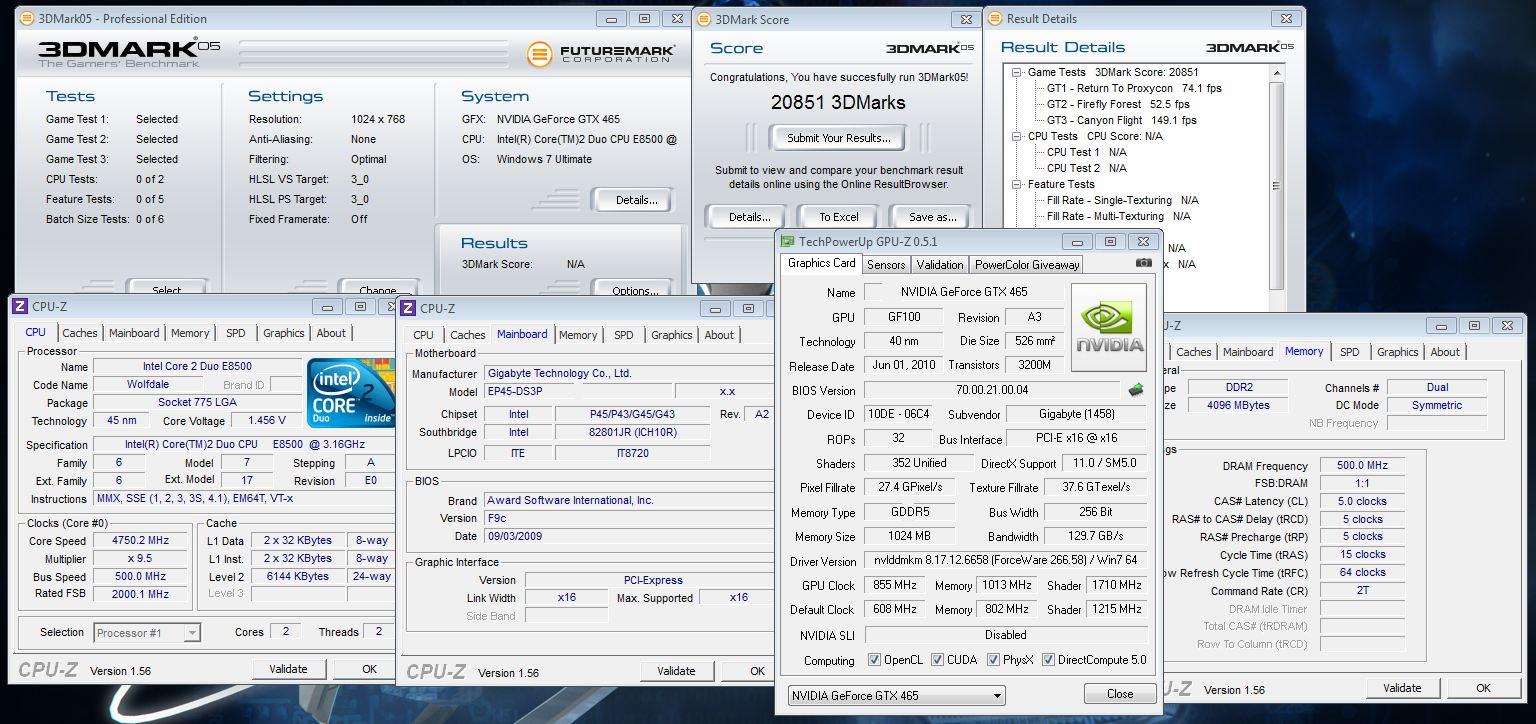
Task: Click the Futuremark Corporation logo in 3DMark05
Action: [x=601, y=53]
